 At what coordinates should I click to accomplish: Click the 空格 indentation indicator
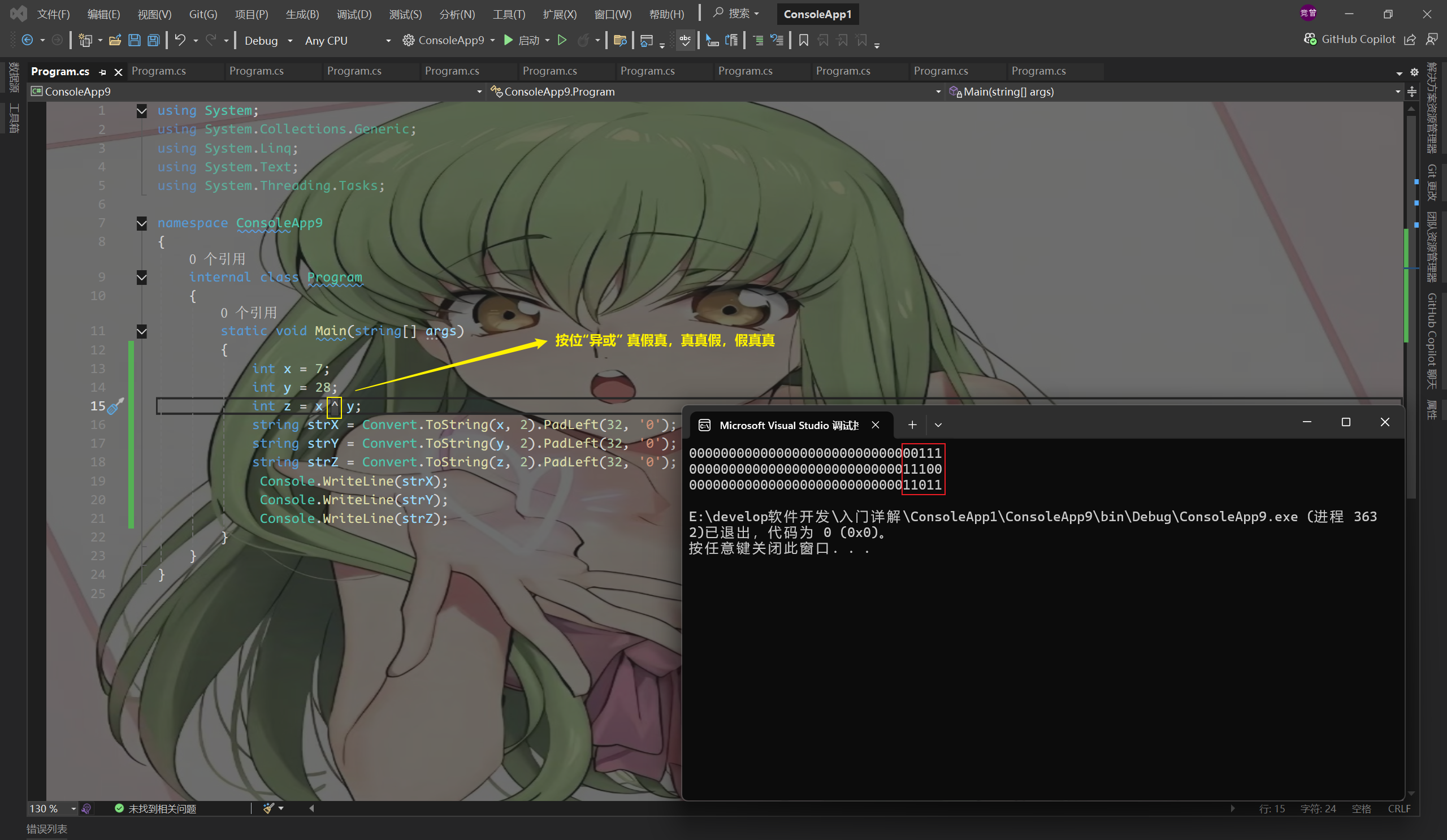click(x=1361, y=808)
